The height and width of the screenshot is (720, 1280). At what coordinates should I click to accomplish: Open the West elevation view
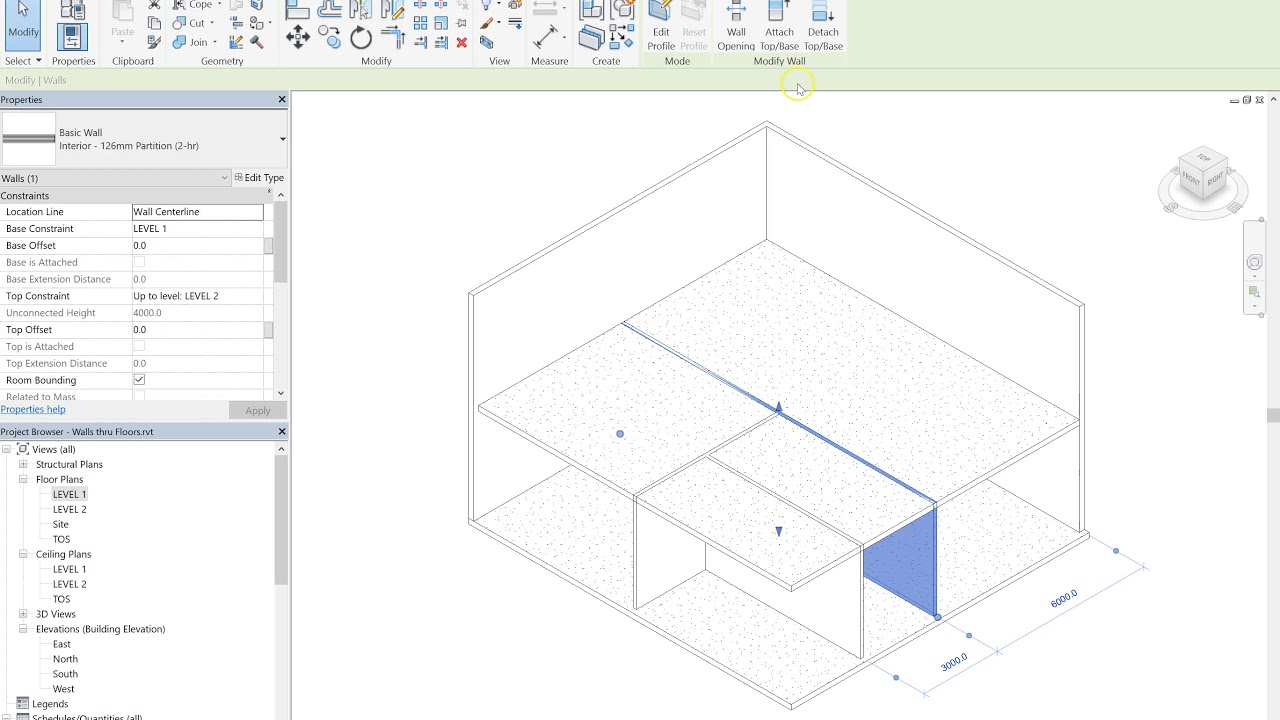63,689
